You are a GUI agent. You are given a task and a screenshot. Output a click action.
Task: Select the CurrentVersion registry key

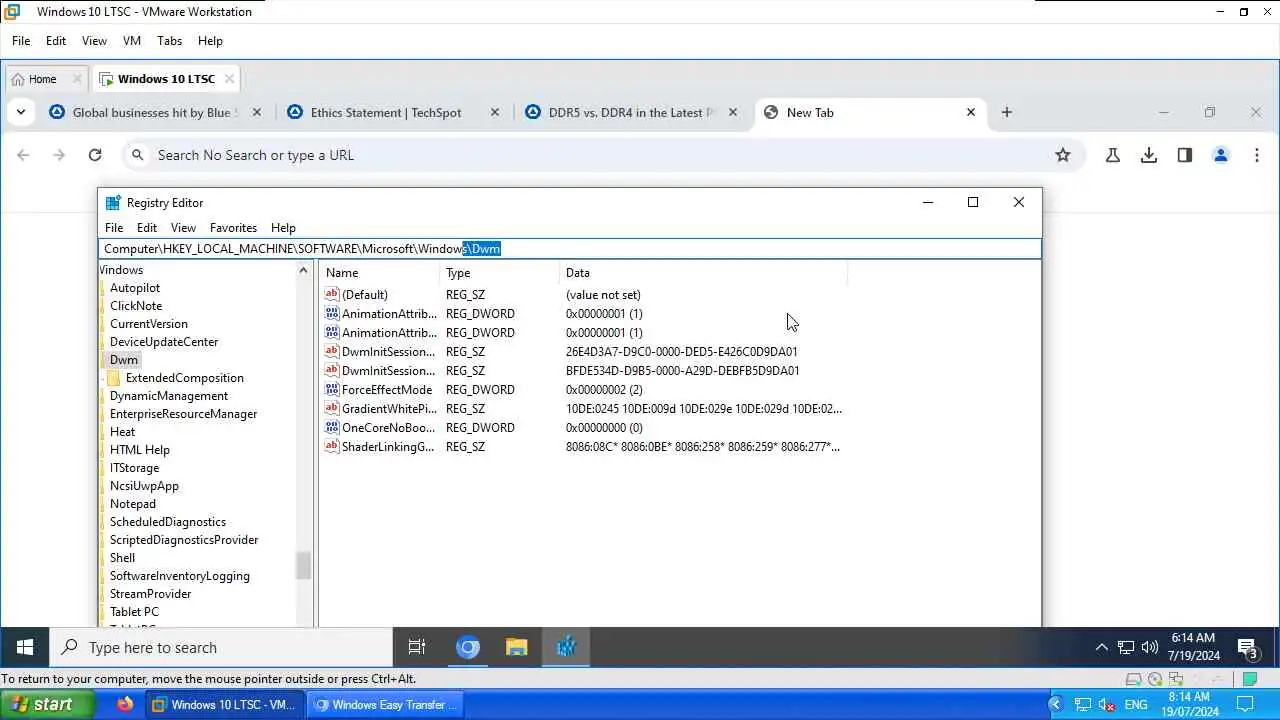(x=149, y=324)
